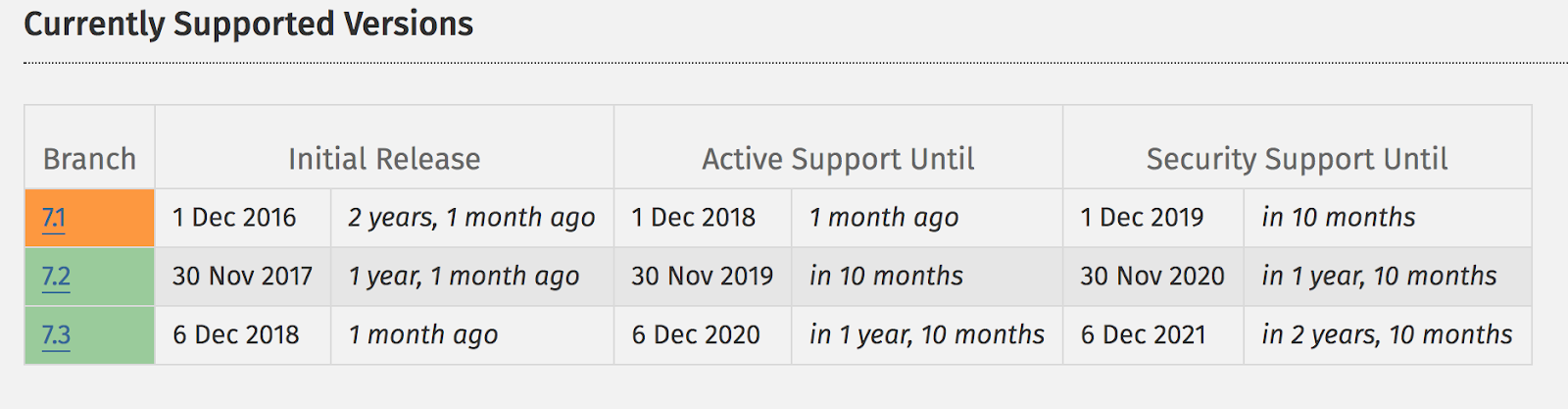
Task: Click the 30 Nov 2019 active support date
Action: (702, 277)
